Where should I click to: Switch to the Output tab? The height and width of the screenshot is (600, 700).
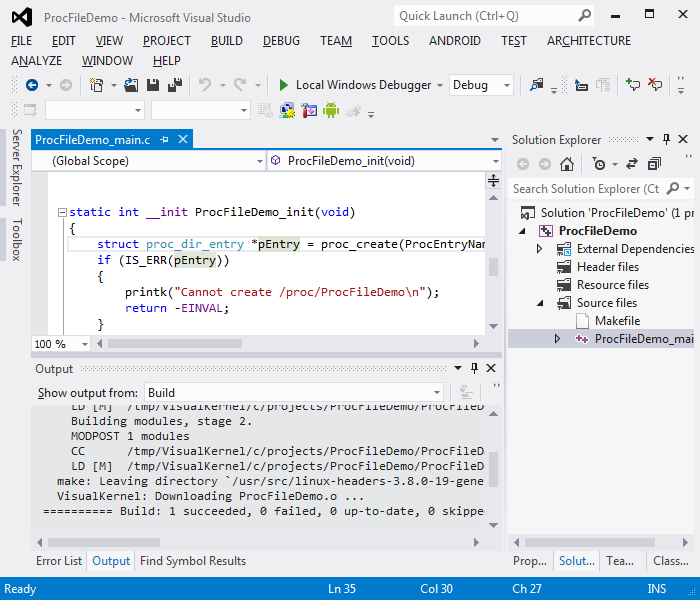(111, 561)
